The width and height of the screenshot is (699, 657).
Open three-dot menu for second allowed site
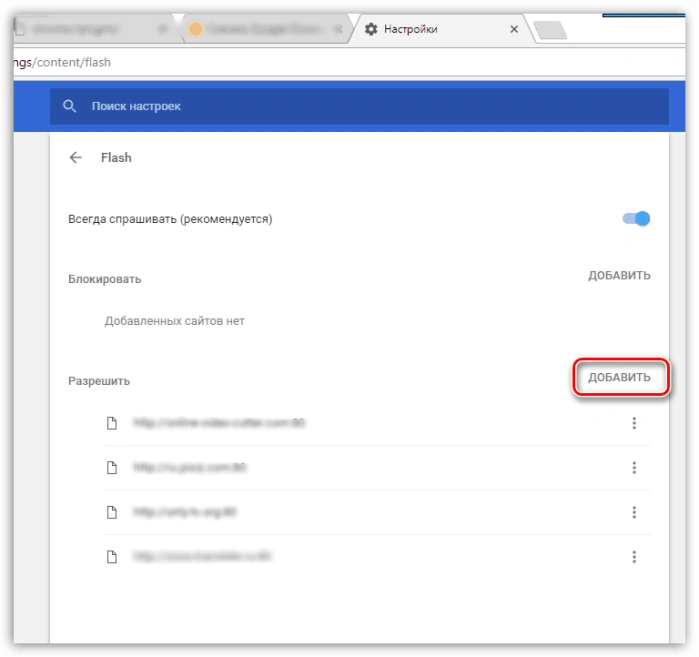[x=634, y=467]
